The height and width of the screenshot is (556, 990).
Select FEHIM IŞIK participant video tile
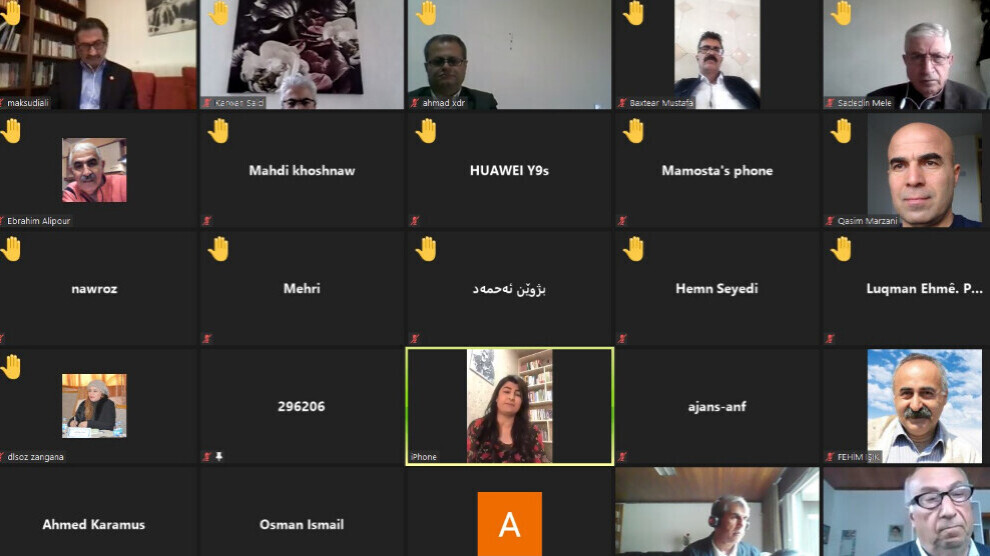[x=906, y=406]
